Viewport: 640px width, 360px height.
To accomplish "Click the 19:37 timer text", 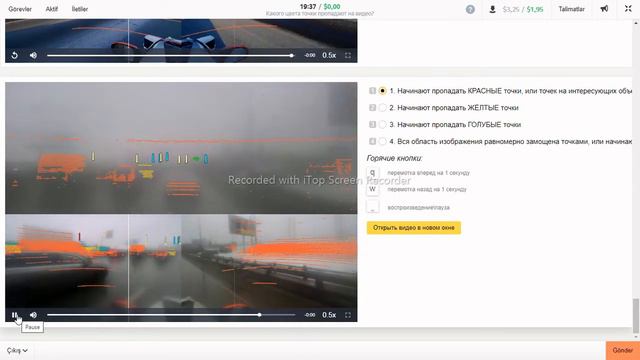I will pyautogui.click(x=308, y=6).
